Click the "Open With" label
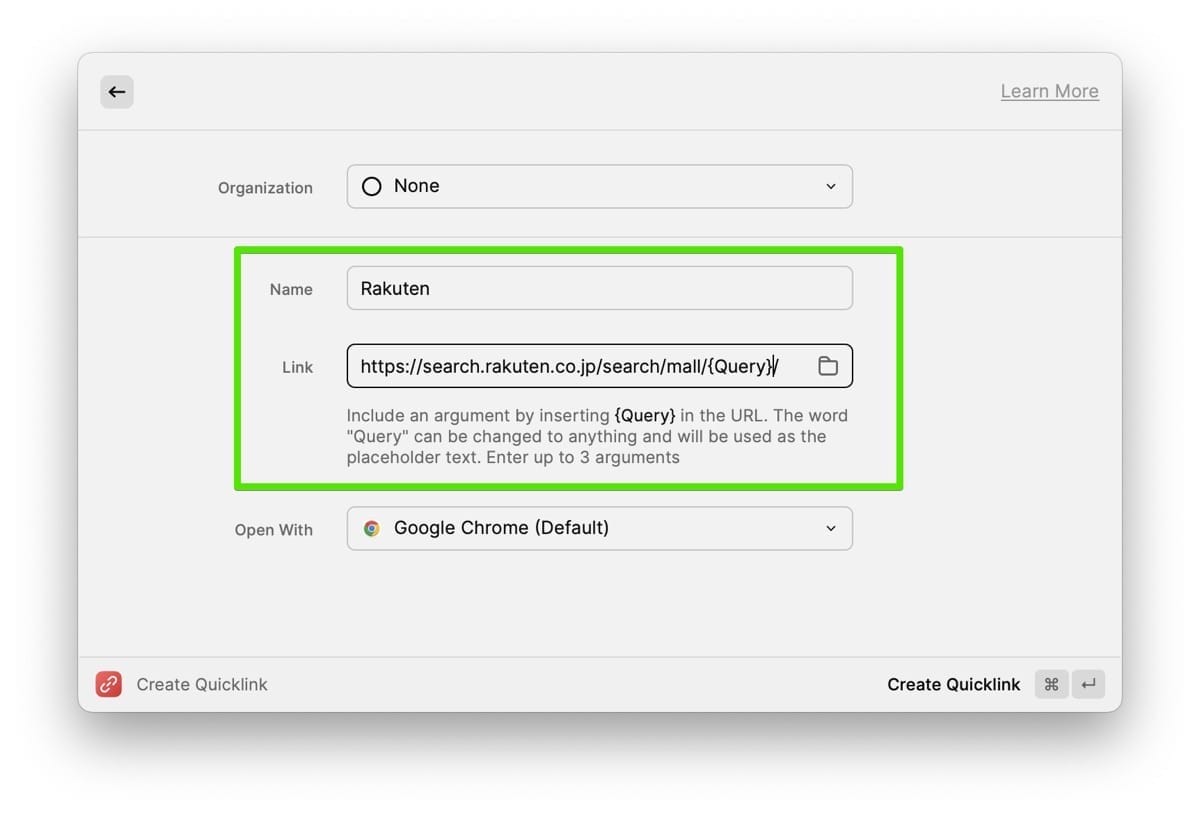This screenshot has width=1200, height=815. pos(274,530)
